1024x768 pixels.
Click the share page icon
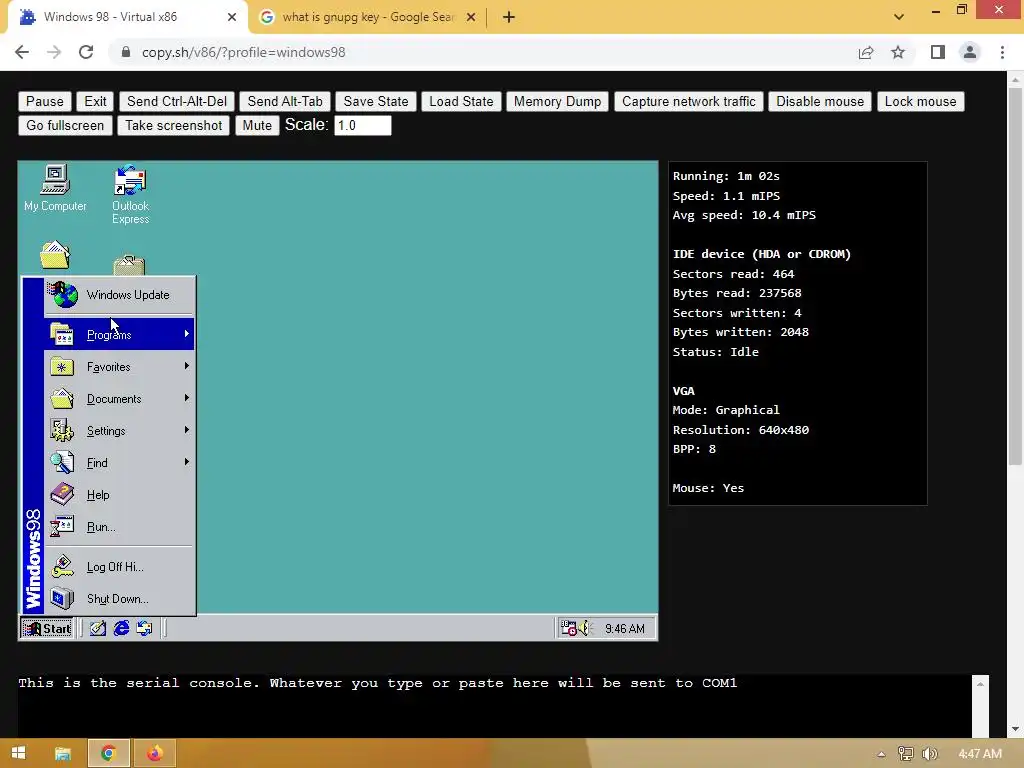pos(866,52)
